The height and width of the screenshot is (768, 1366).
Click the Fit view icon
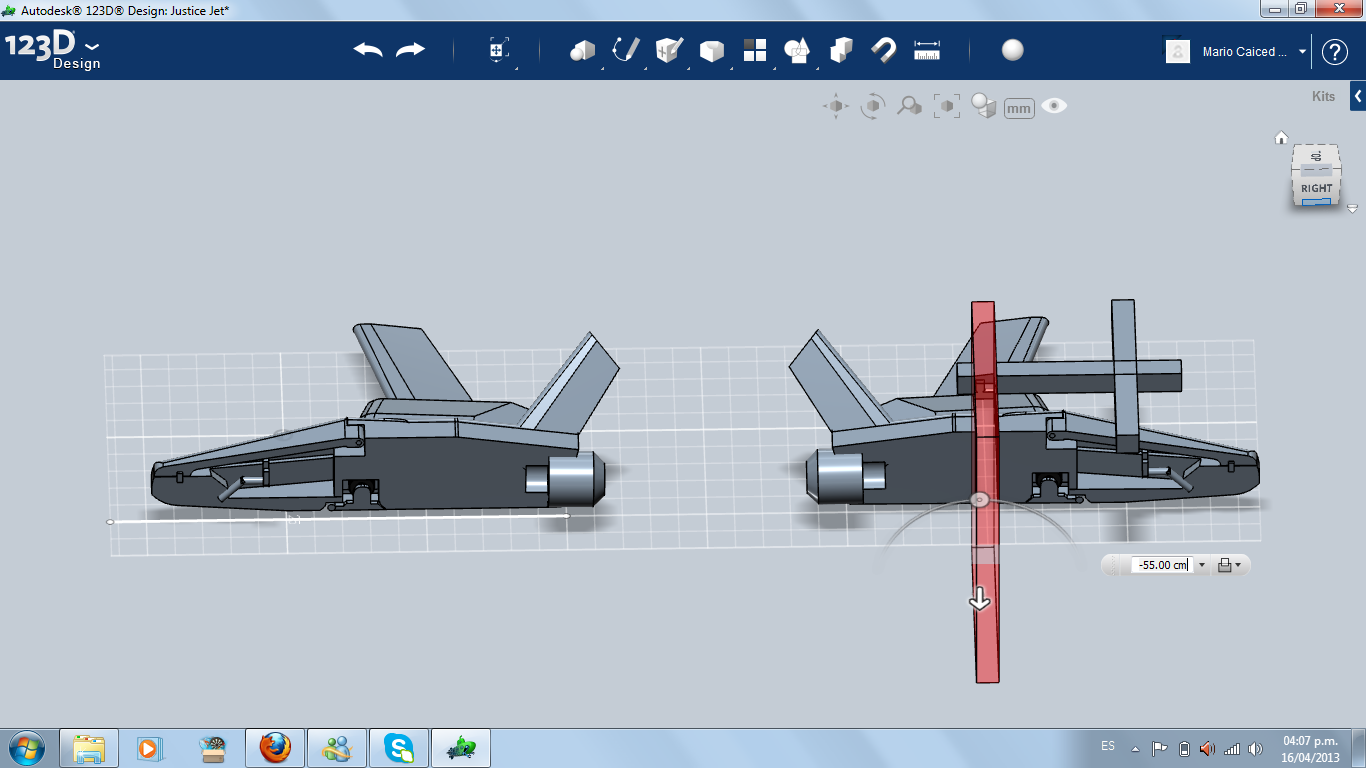pos(946,106)
